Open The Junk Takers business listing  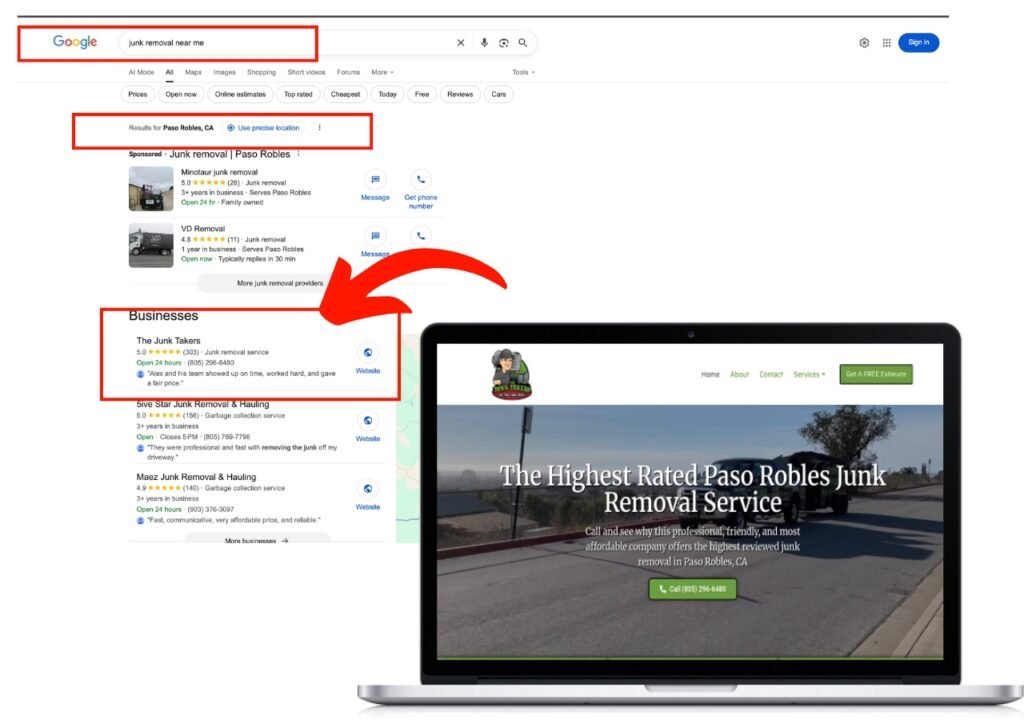168,340
